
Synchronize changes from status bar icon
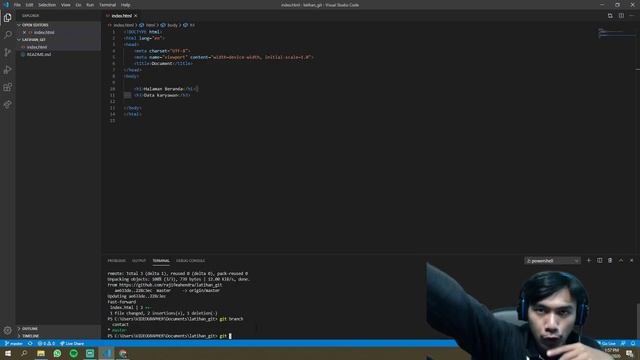point(30,344)
